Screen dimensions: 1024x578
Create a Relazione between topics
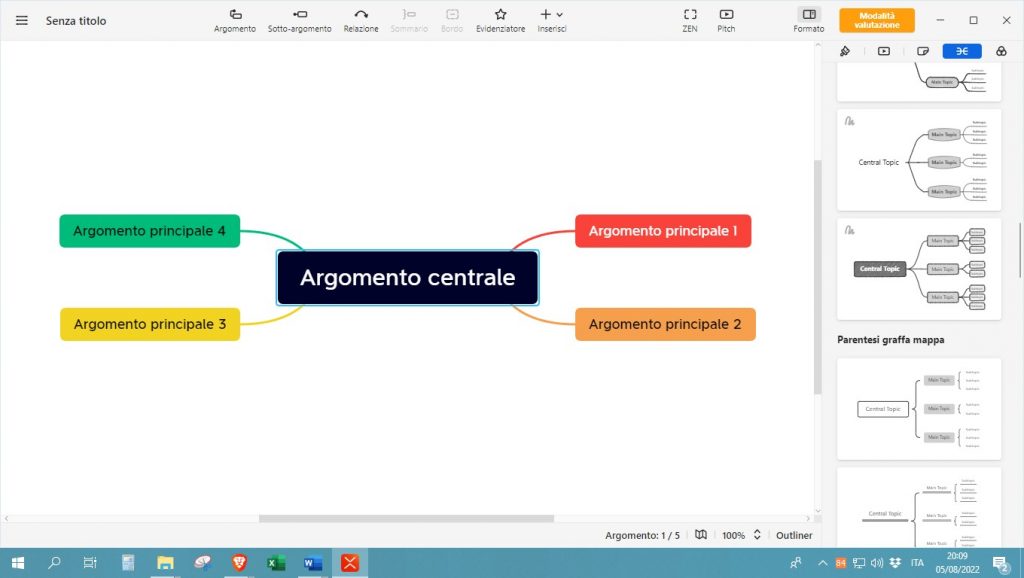tap(361, 20)
